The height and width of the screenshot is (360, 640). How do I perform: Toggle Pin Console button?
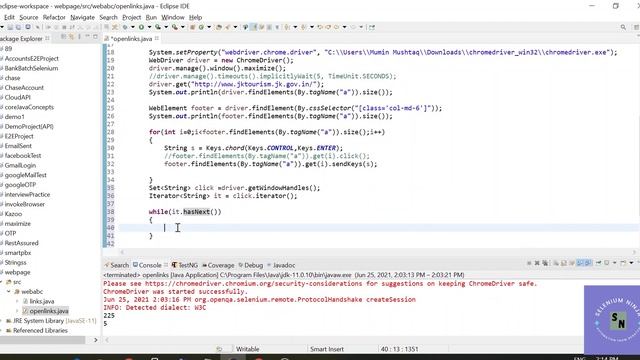599,263
